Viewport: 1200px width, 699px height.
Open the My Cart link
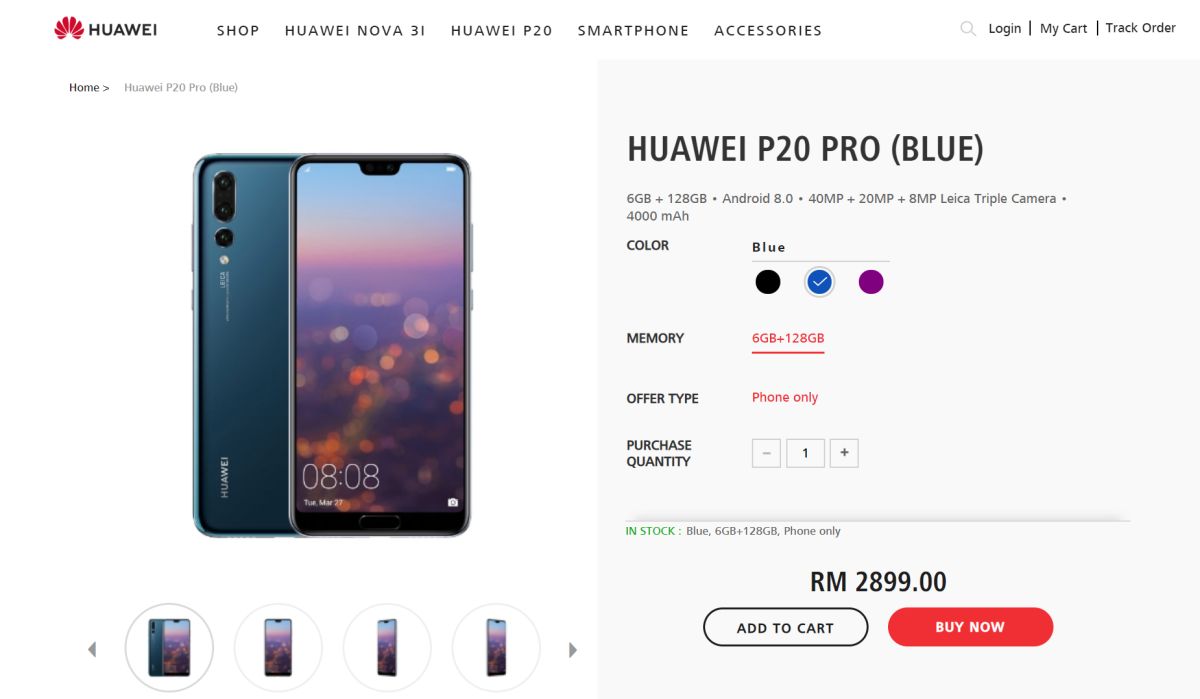pos(1063,28)
